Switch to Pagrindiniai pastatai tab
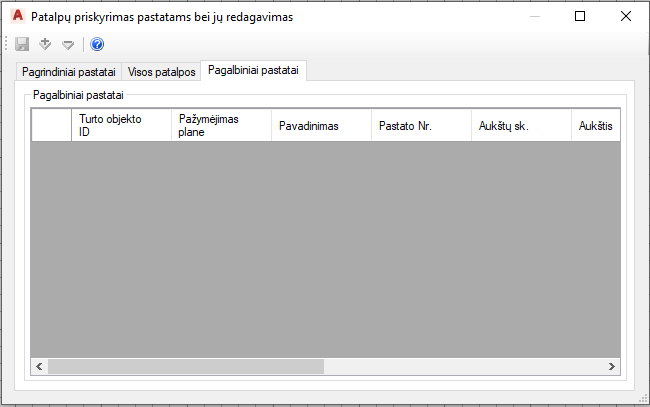This screenshot has height=407, width=650. pyautogui.click(x=68, y=72)
